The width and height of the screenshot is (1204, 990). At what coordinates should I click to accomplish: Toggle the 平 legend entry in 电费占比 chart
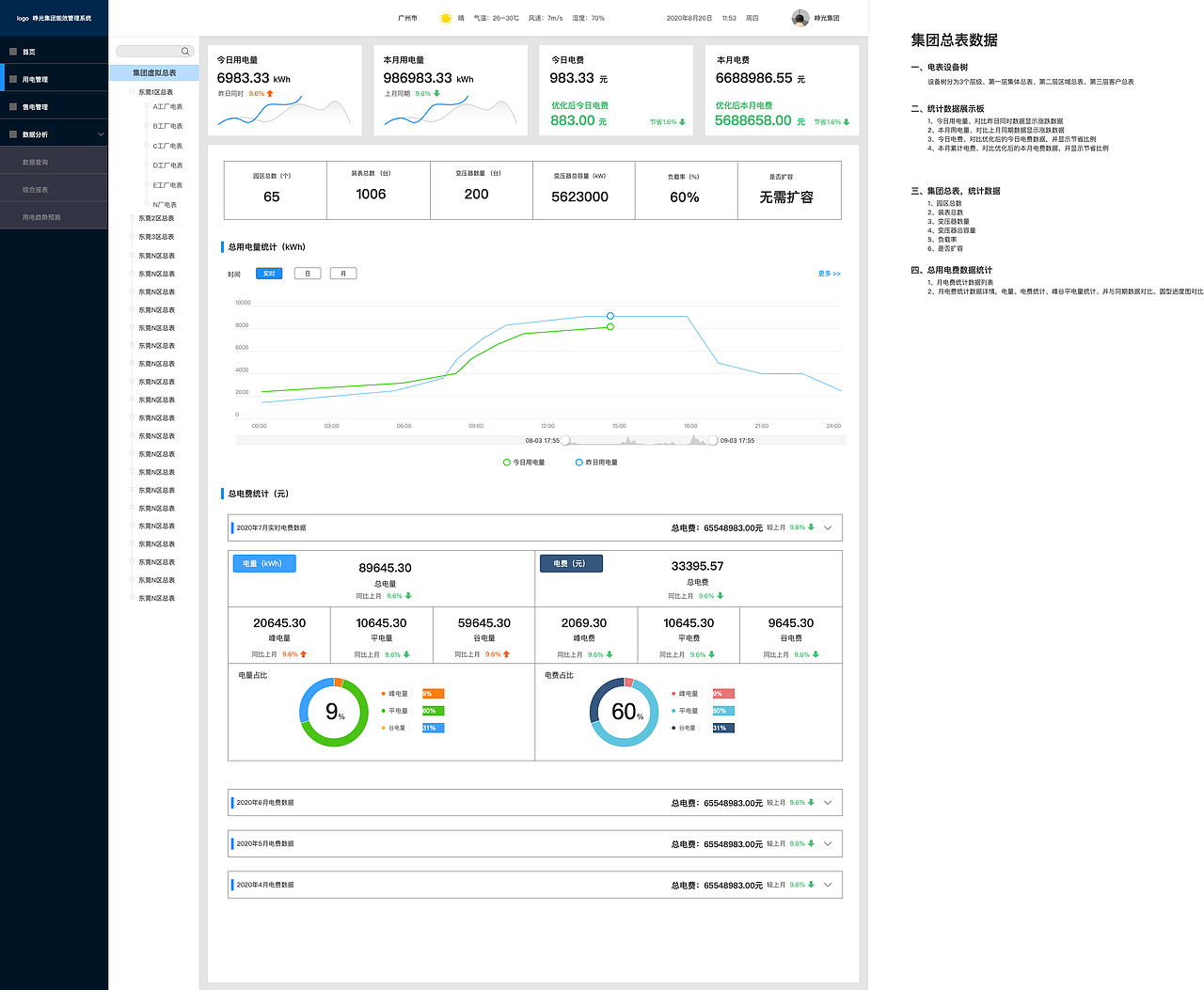(x=685, y=711)
